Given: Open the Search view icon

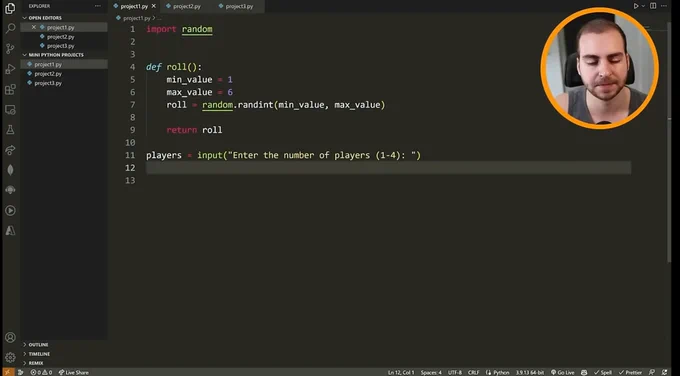Looking at the screenshot, I should [10, 29].
